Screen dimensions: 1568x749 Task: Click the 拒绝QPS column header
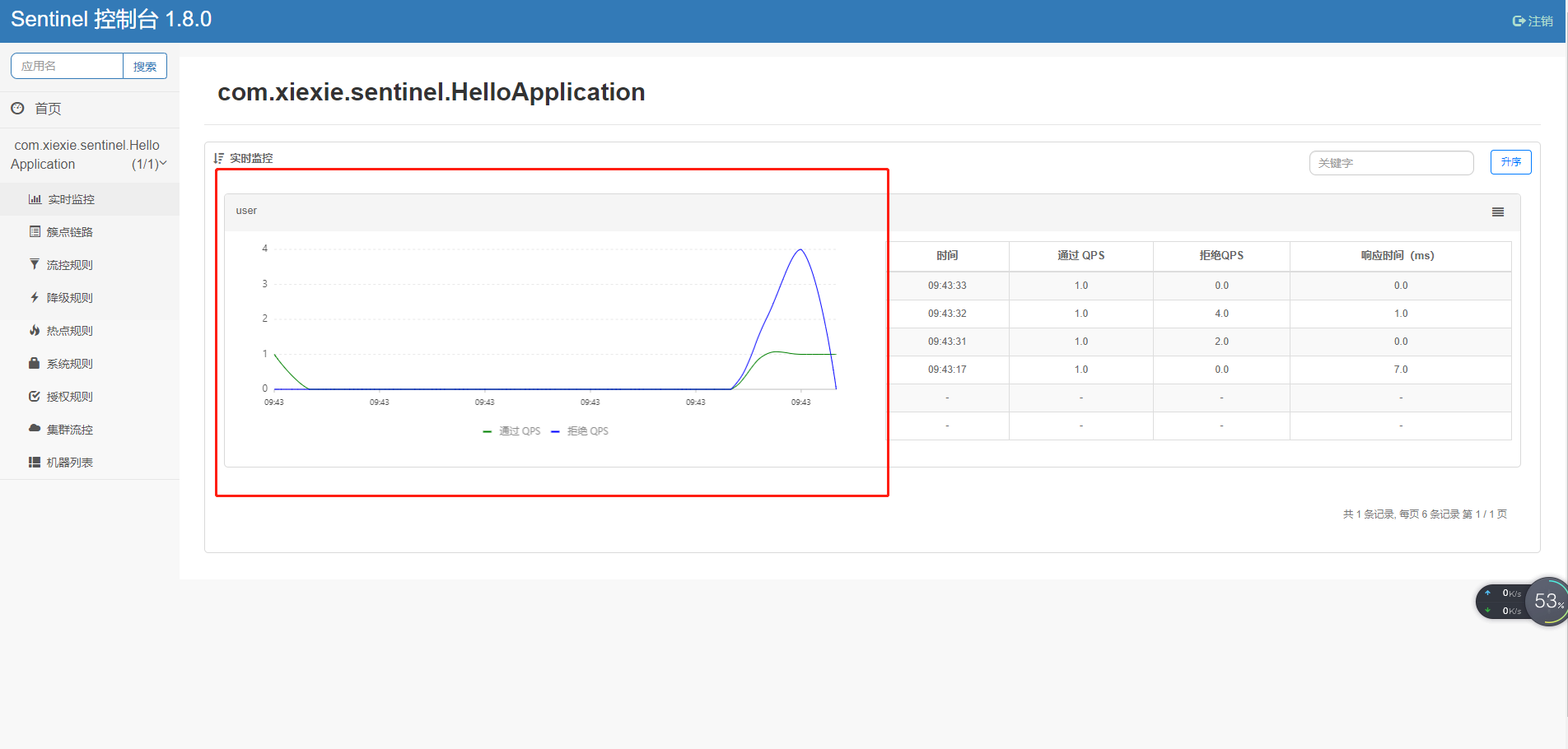point(1221,256)
